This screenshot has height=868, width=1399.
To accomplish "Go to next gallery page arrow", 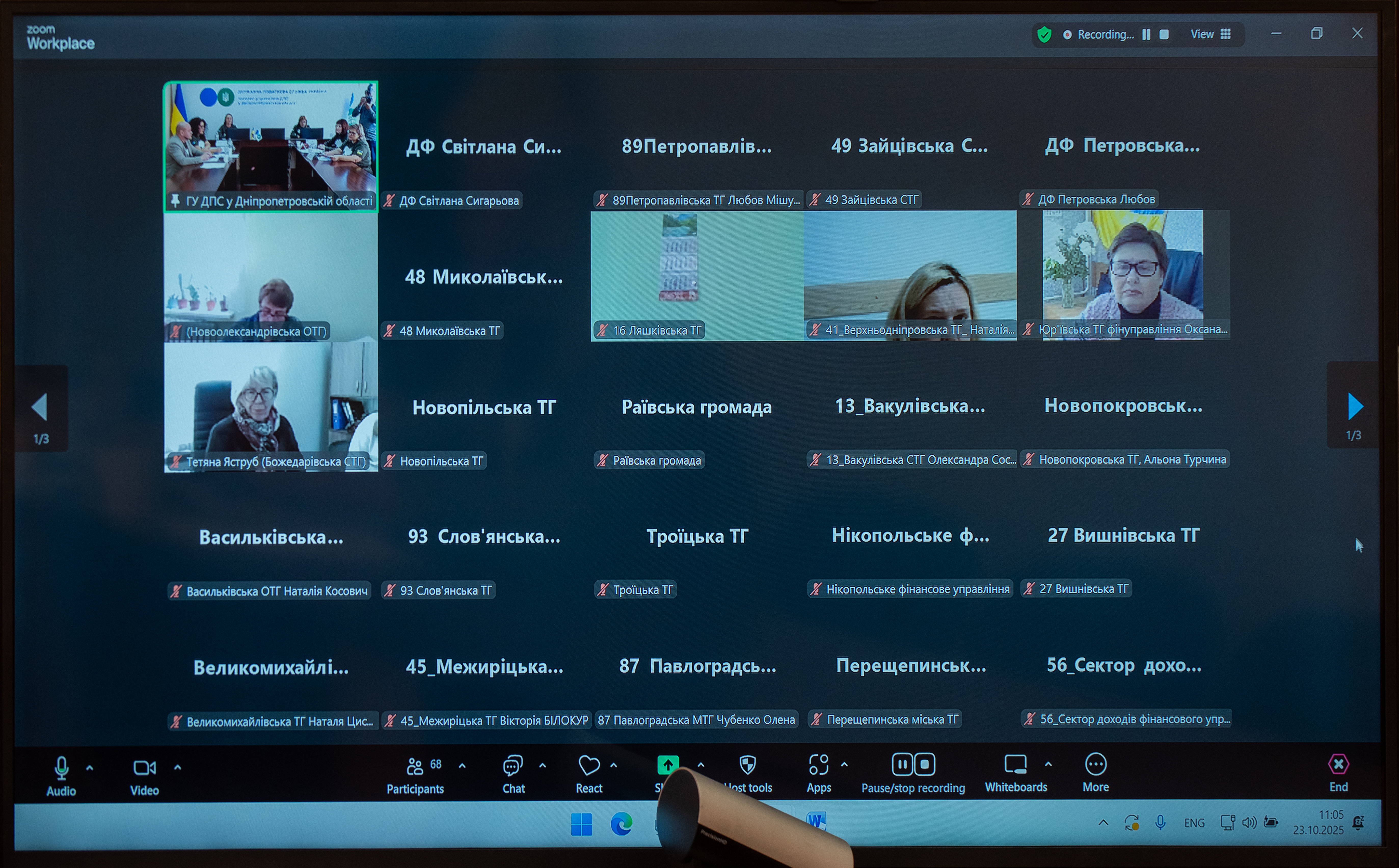I will (1355, 406).
